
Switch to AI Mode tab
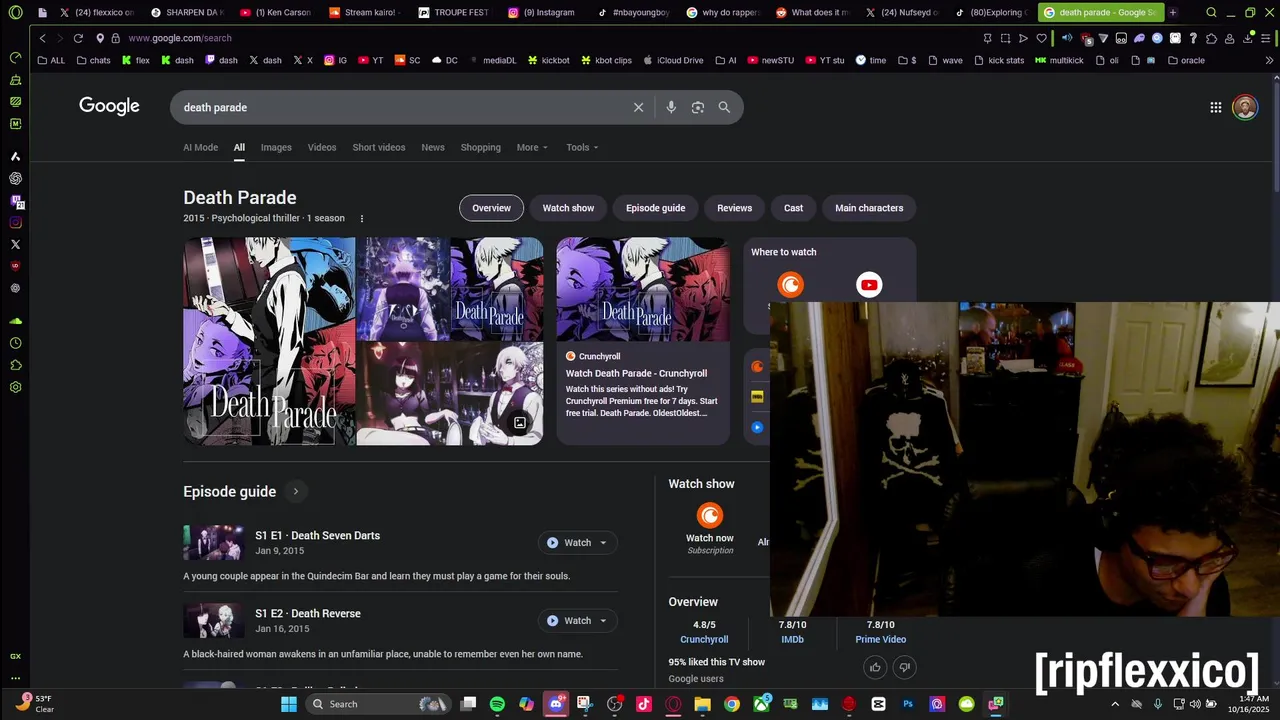200,147
